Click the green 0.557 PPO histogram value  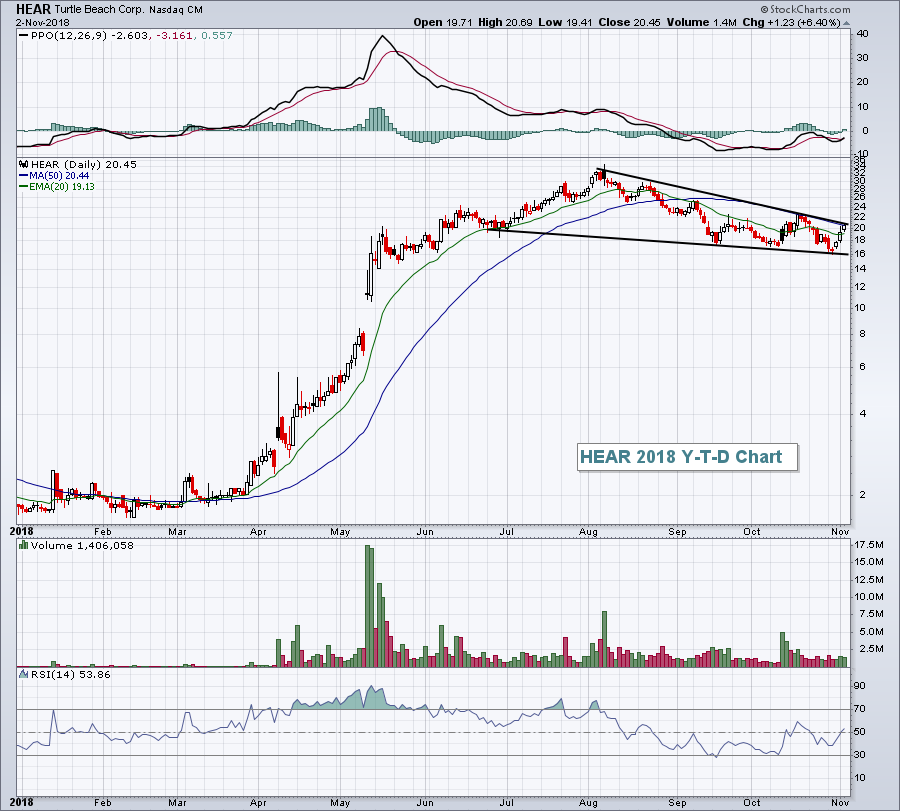click(x=217, y=36)
